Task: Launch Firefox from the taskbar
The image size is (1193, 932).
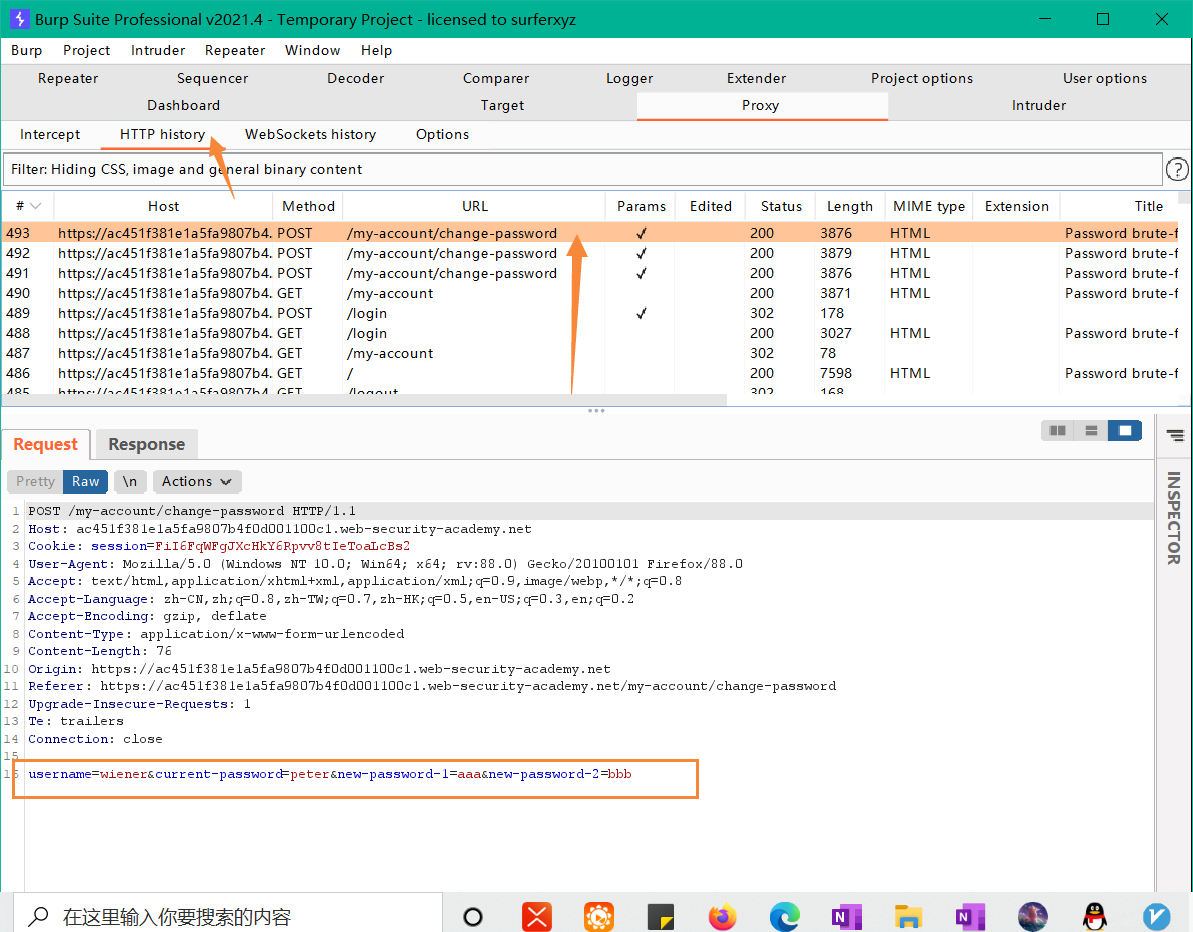Action: click(722, 917)
